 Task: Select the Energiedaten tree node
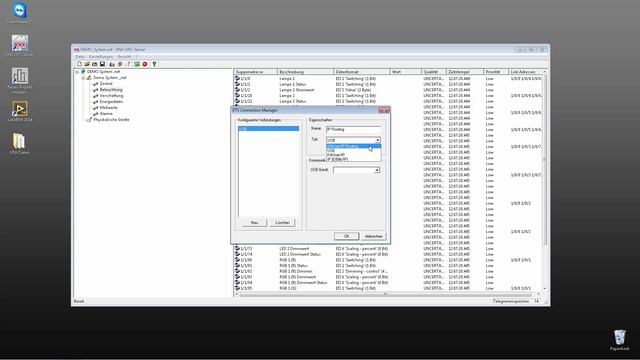point(111,101)
